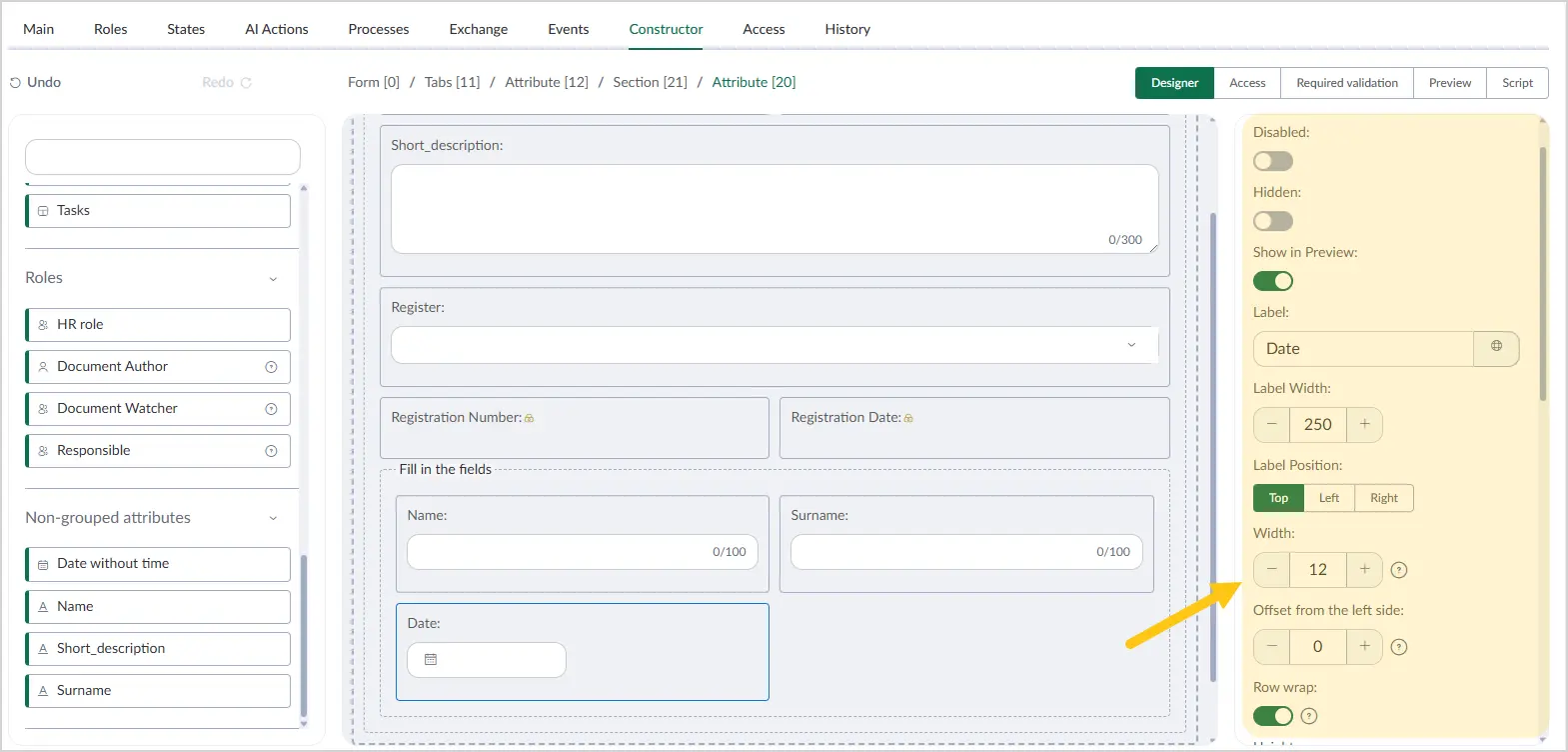
Task: Increase Label Width with plus button
Action: point(1364,424)
